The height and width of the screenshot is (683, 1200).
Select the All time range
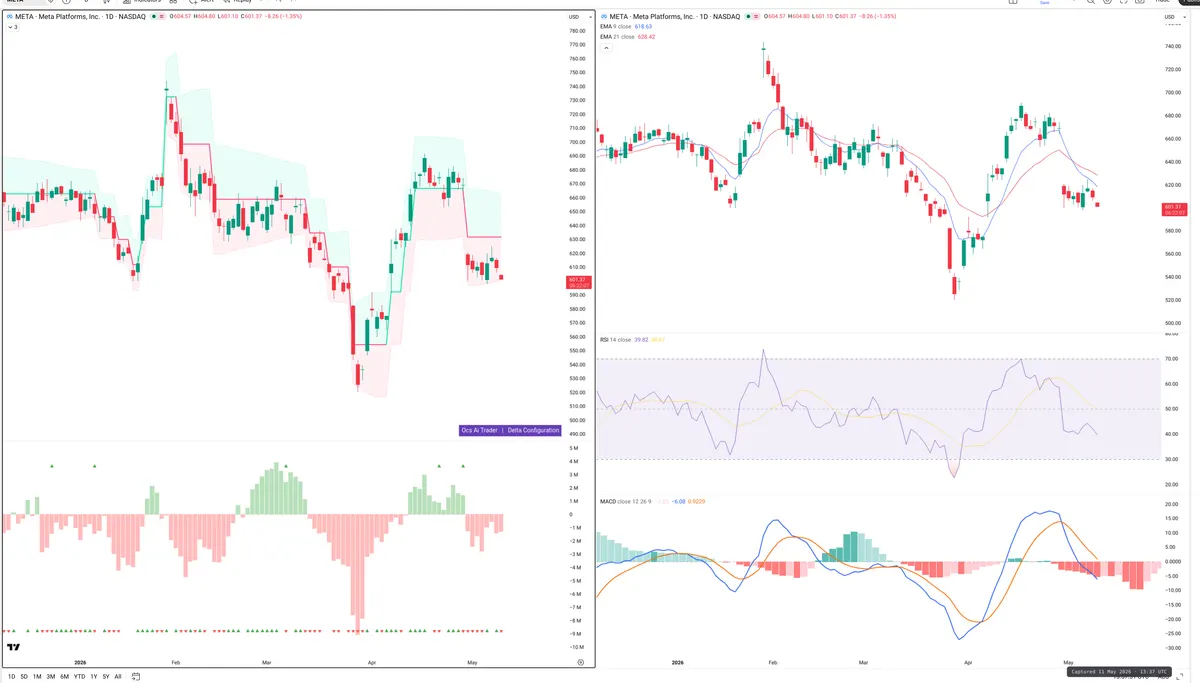pyautogui.click(x=118, y=677)
